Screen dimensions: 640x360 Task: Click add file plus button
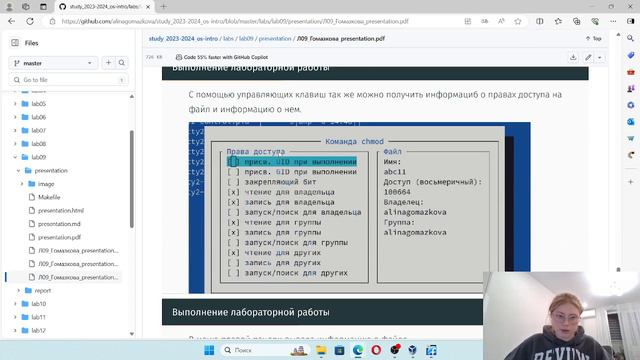point(108,63)
